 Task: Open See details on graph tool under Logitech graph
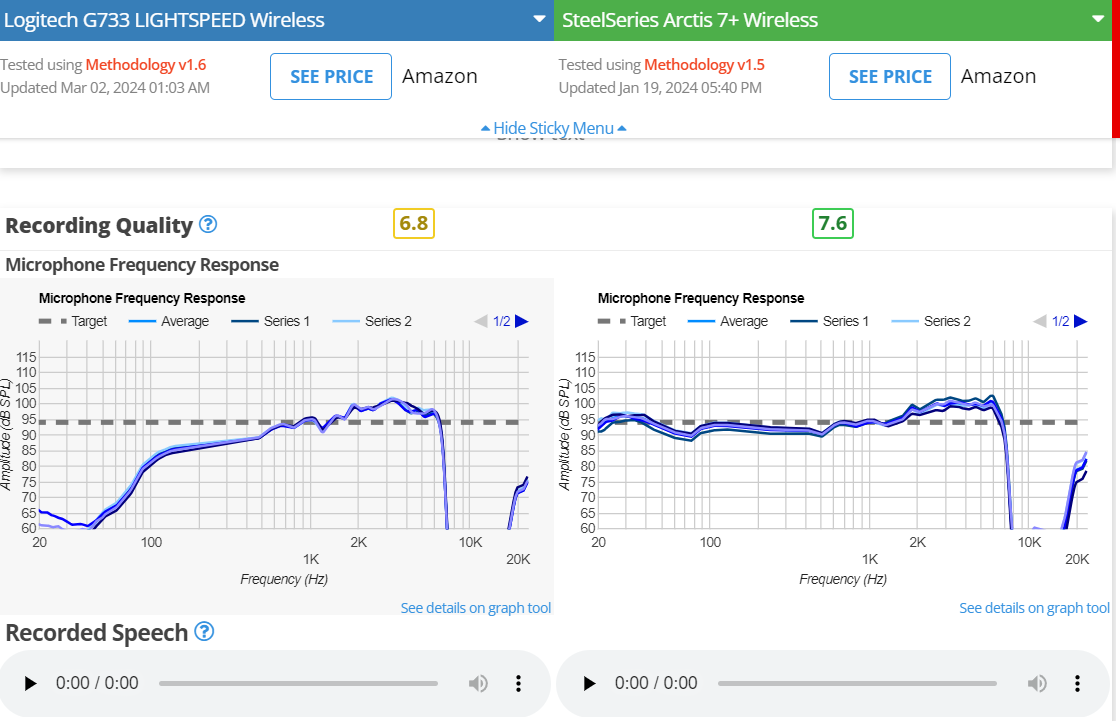(x=476, y=608)
